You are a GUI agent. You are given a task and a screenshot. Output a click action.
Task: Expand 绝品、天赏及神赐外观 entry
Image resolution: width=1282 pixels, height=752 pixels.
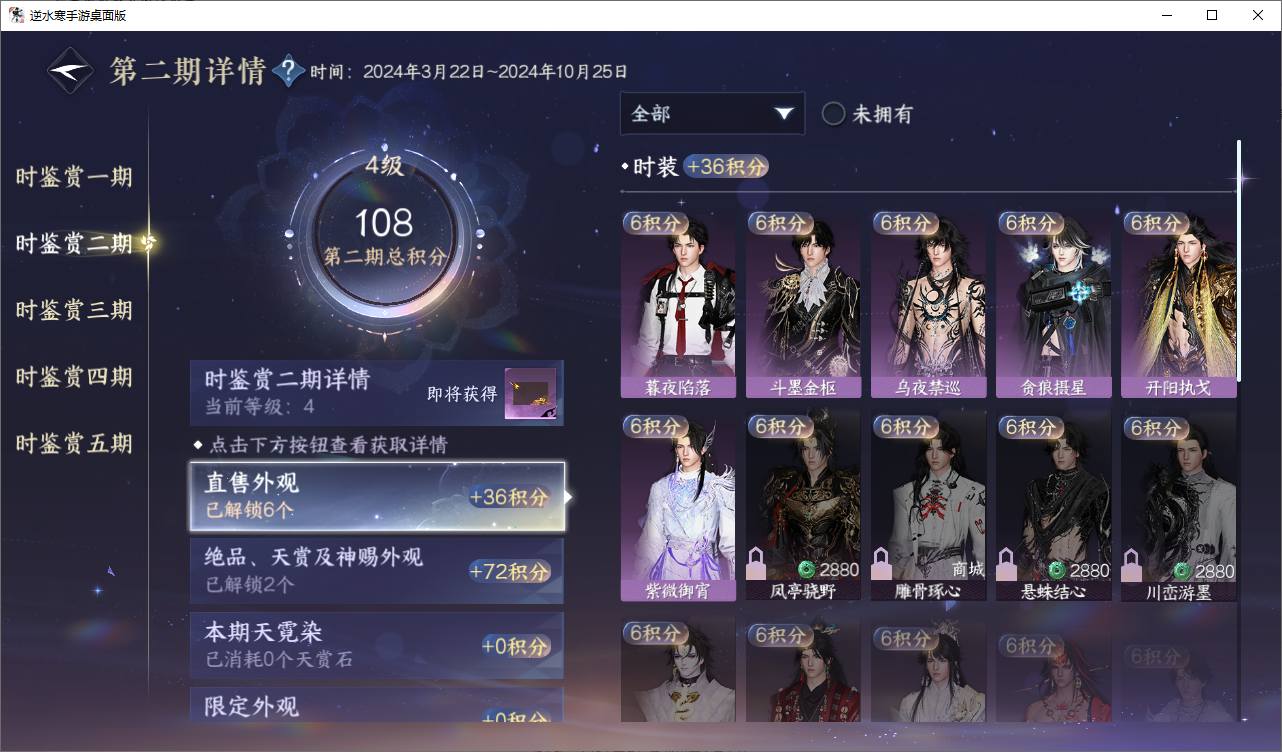click(x=377, y=570)
